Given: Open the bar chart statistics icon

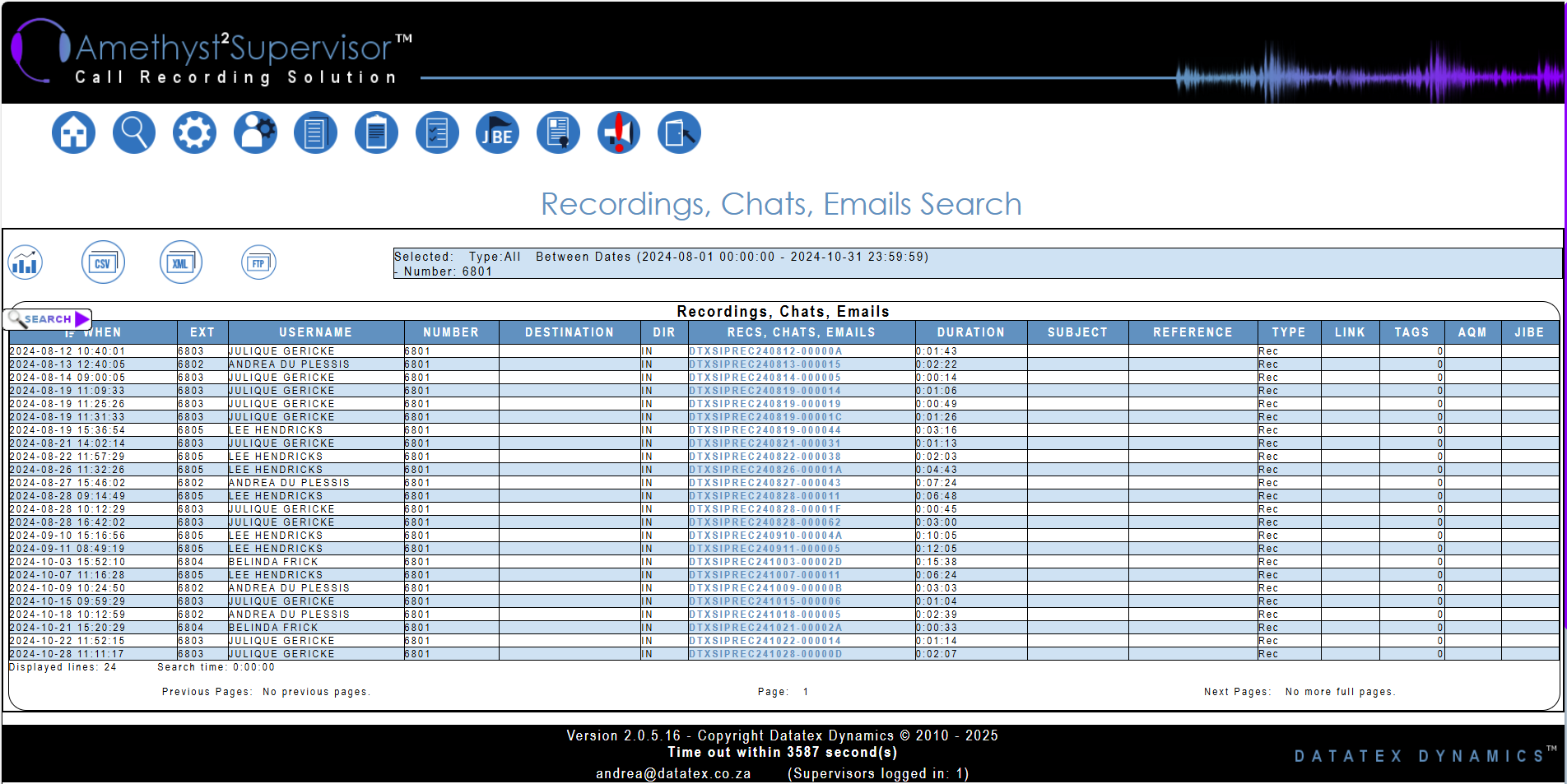Looking at the screenshot, I should pos(26,263).
